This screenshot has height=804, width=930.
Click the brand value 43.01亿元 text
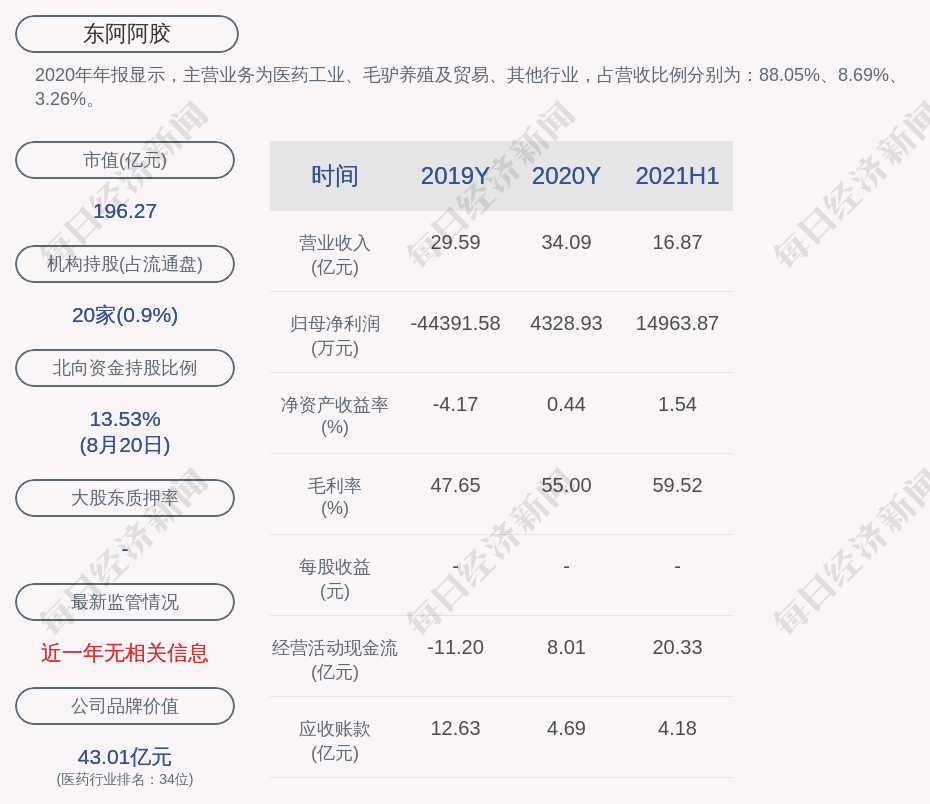click(x=125, y=757)
